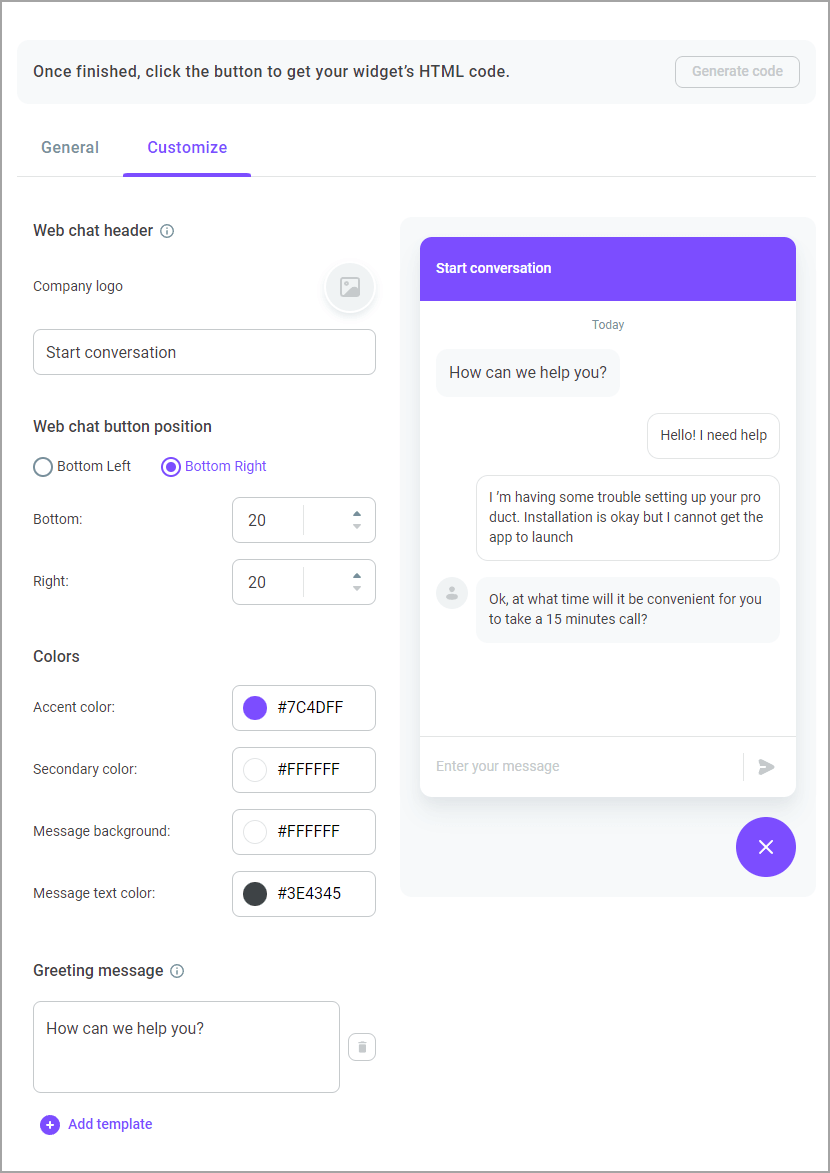Switch to the General tab
The image size is (830, 1173).
pyautogui.click(x=70, y=147)
